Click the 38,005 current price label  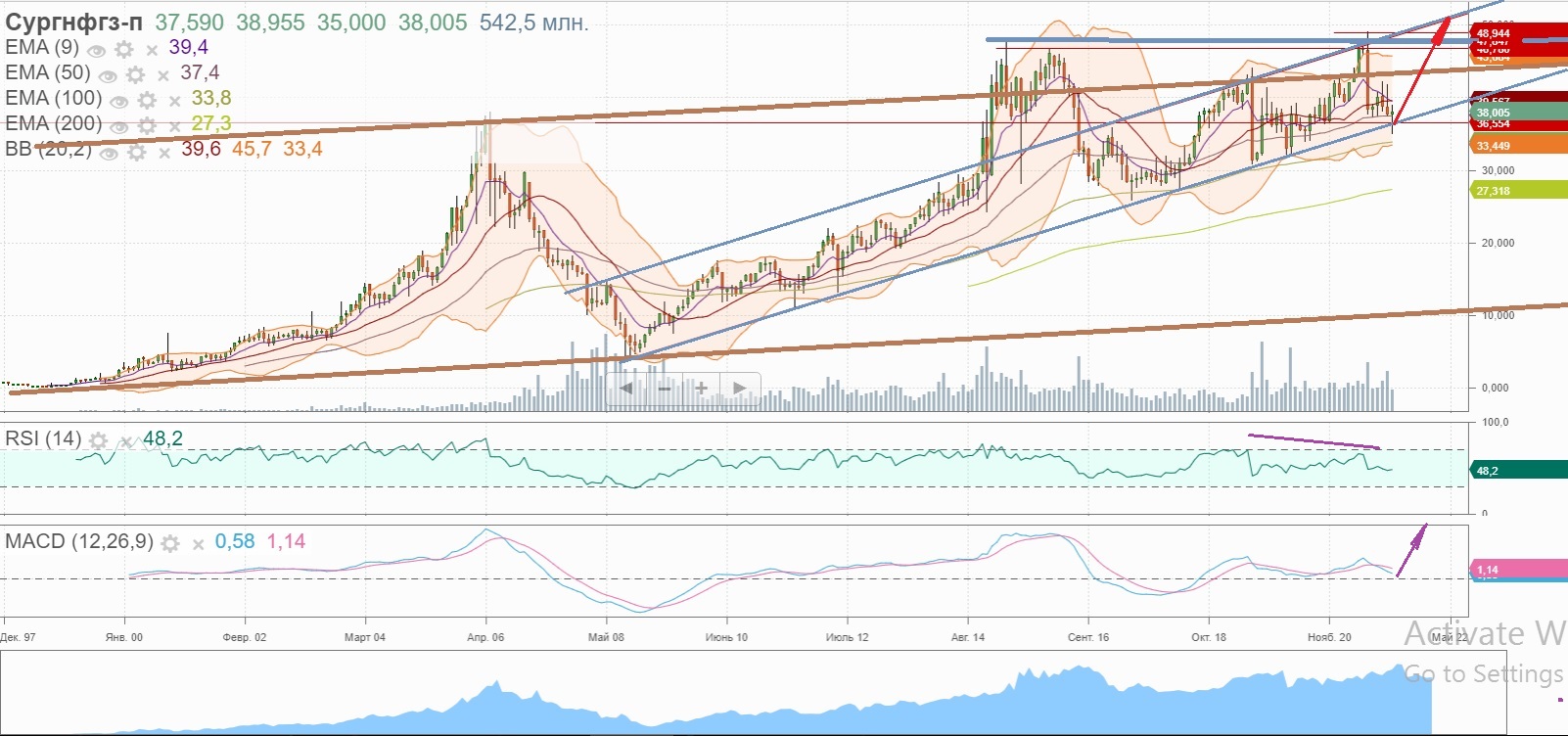coord(1519,113)
